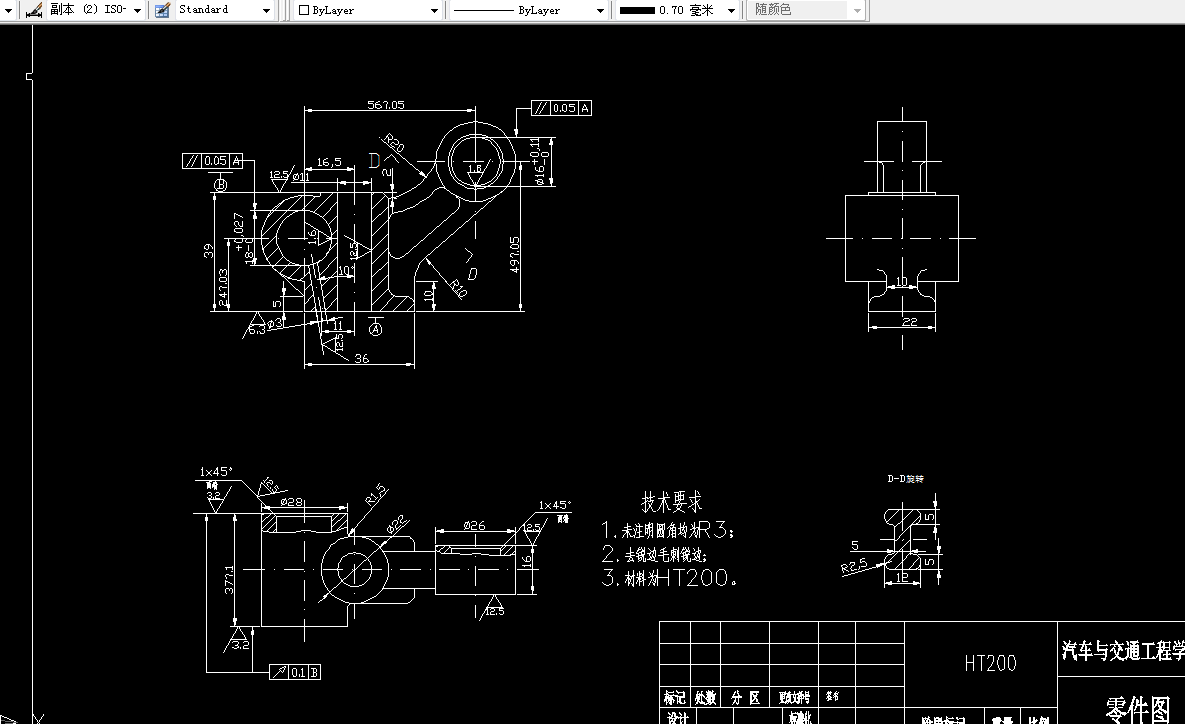Image resolution: width=1185 pixels, height=724 pixels.
Task: Select technical note '2. 去锐边毛刺锐边;'
Action: click(654, 554)
